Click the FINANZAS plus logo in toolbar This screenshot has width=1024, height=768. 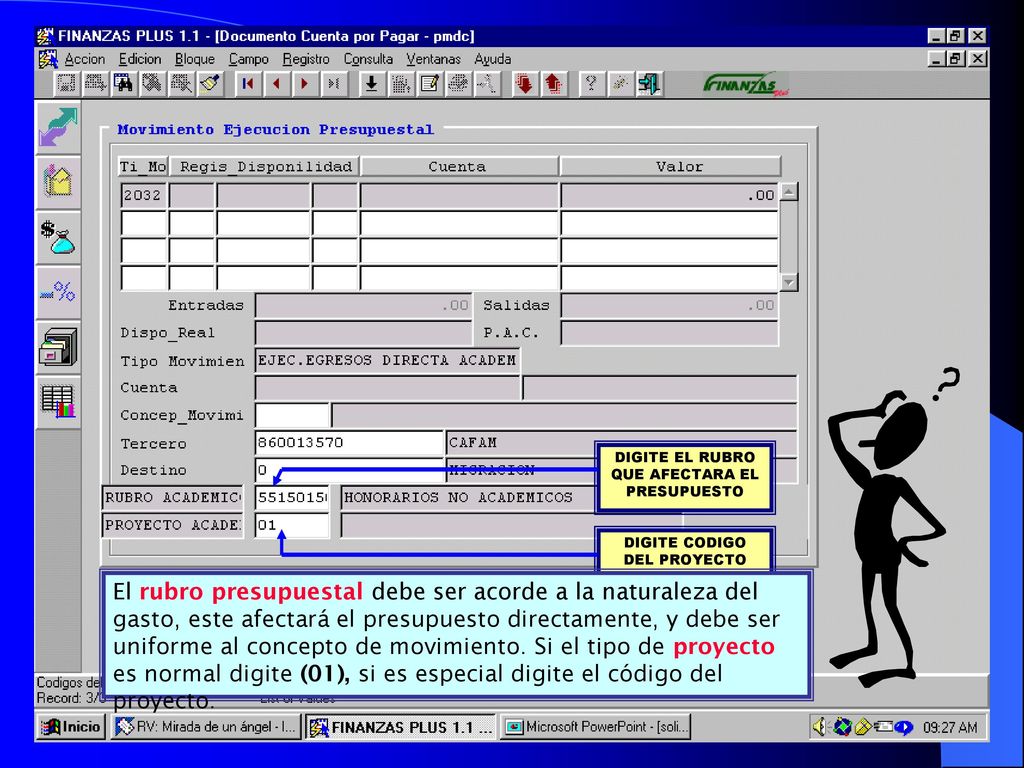click(x=745, y=84)
